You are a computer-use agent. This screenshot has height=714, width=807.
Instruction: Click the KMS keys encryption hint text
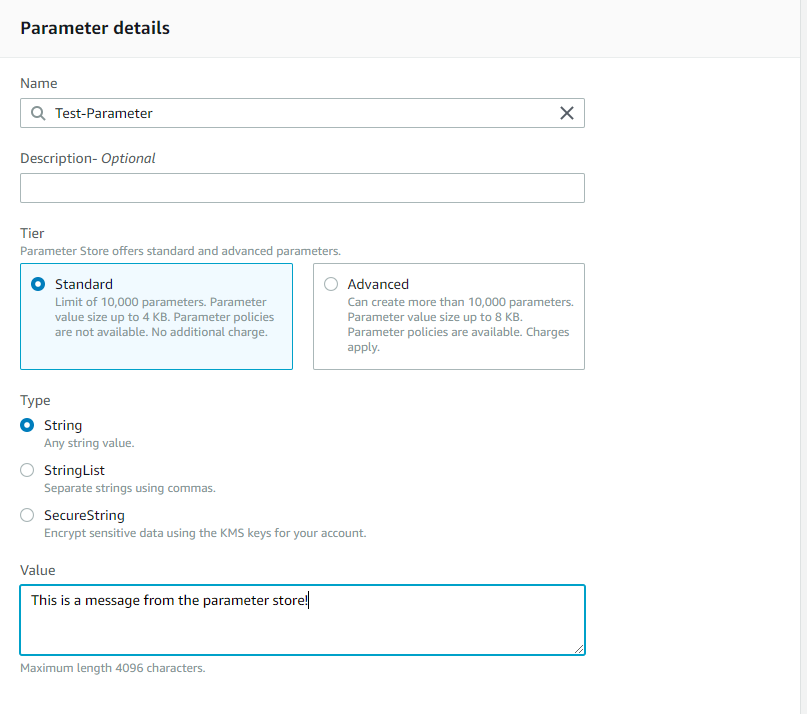tap(205, 533)
